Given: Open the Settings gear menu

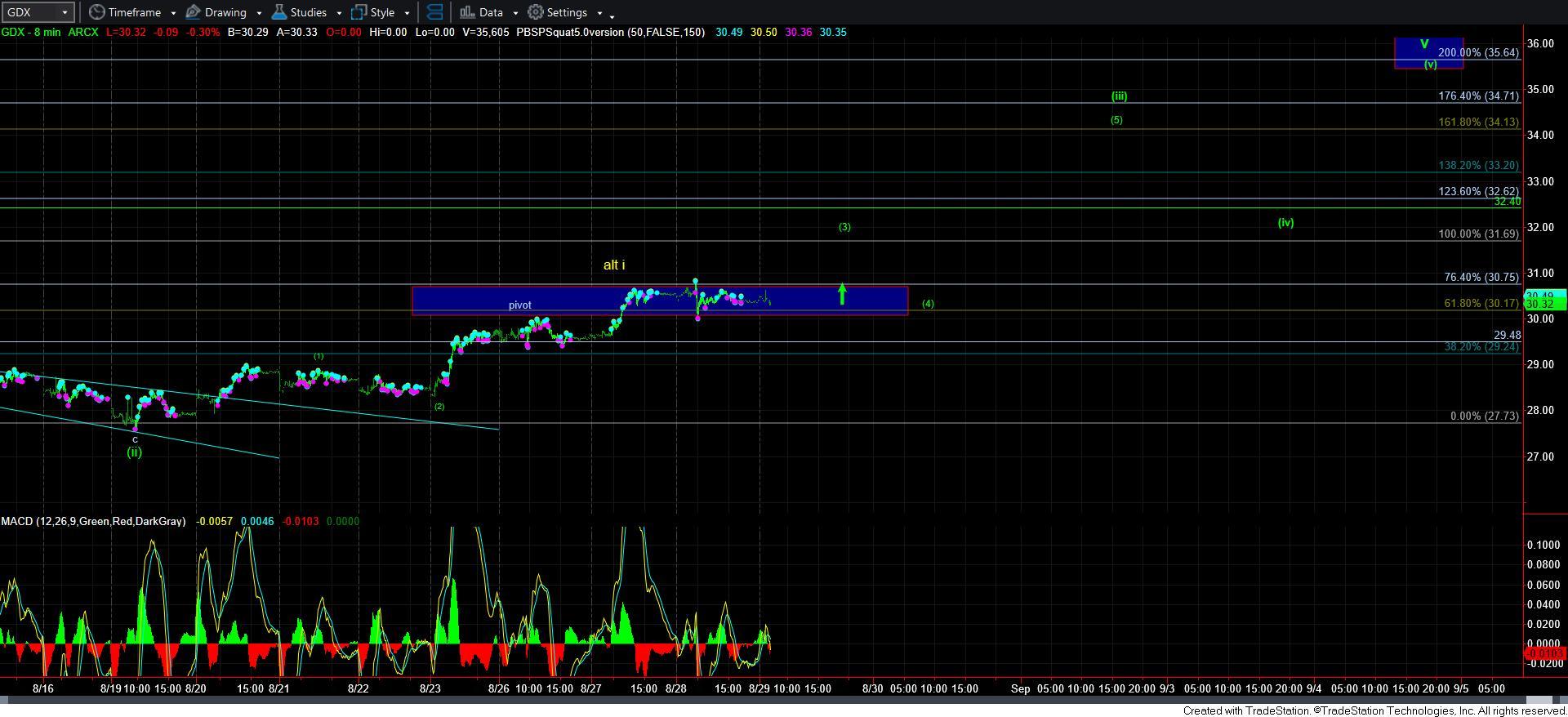Looking at the screenshot, I should tap(558, 12).
